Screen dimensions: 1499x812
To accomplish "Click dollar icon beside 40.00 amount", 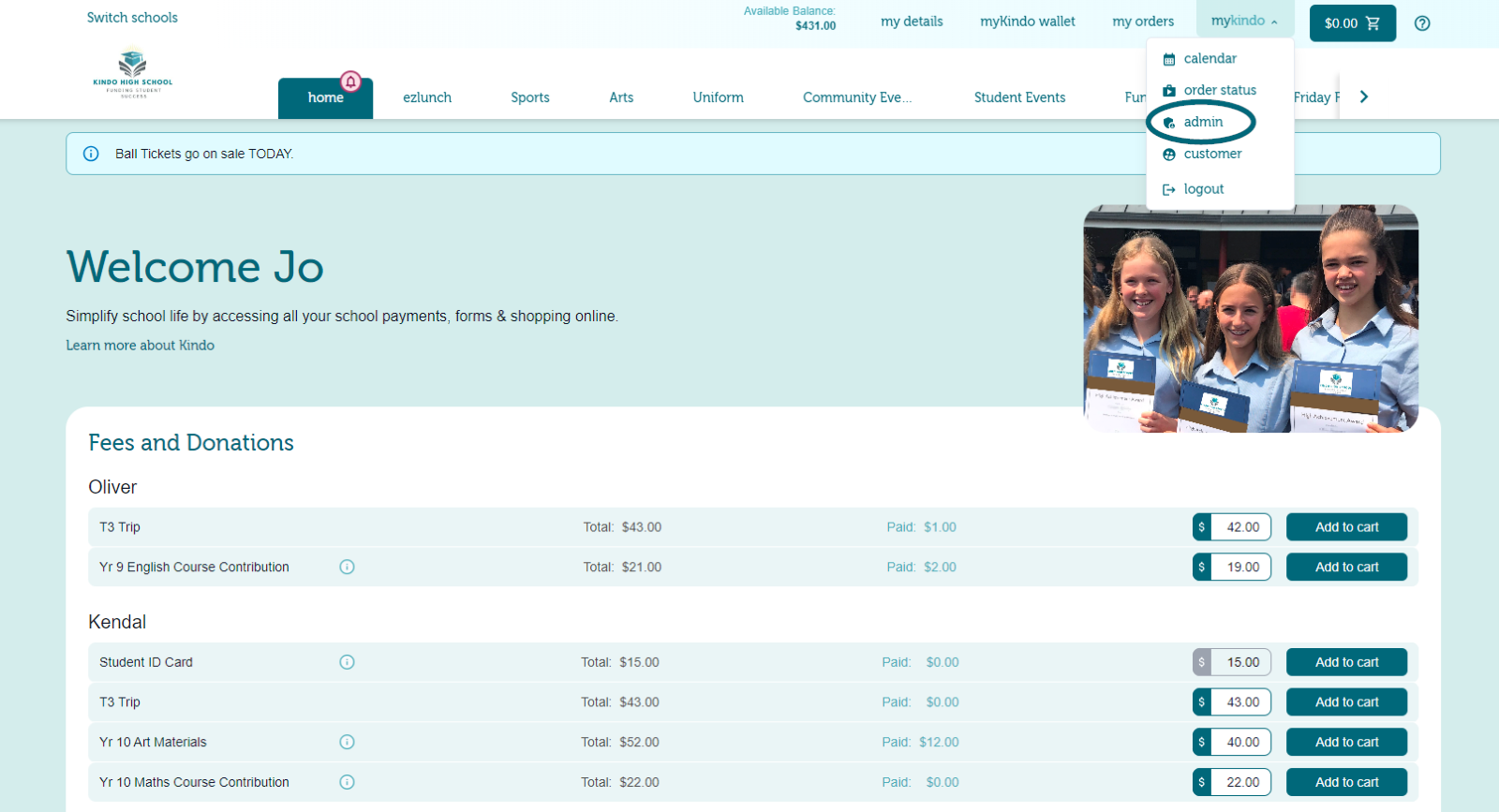I will click(1202, 742).
